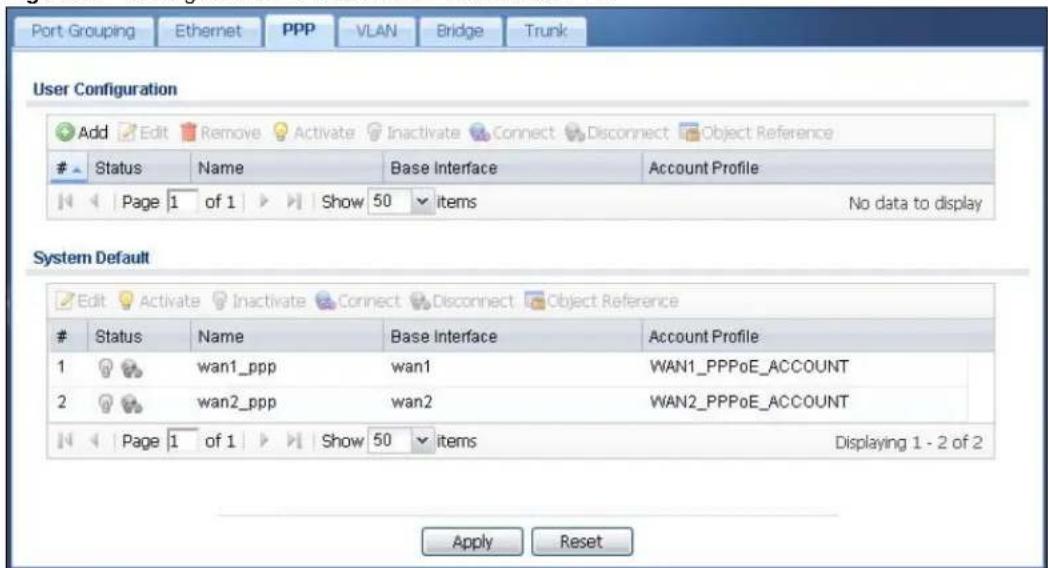Click wan1_ppp connection status icon
1048x568 pixels.
132,368
